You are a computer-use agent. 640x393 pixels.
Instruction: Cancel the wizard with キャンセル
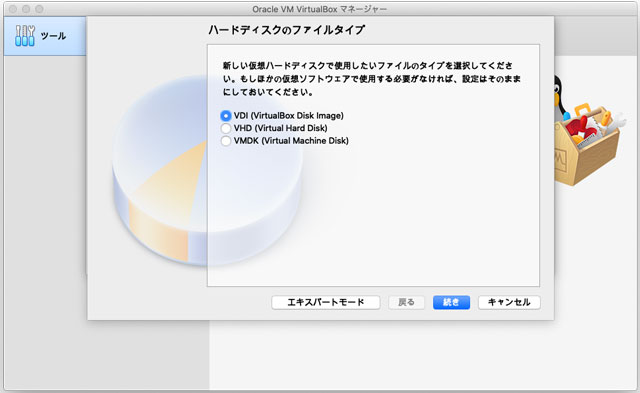[x=509, y=302]
